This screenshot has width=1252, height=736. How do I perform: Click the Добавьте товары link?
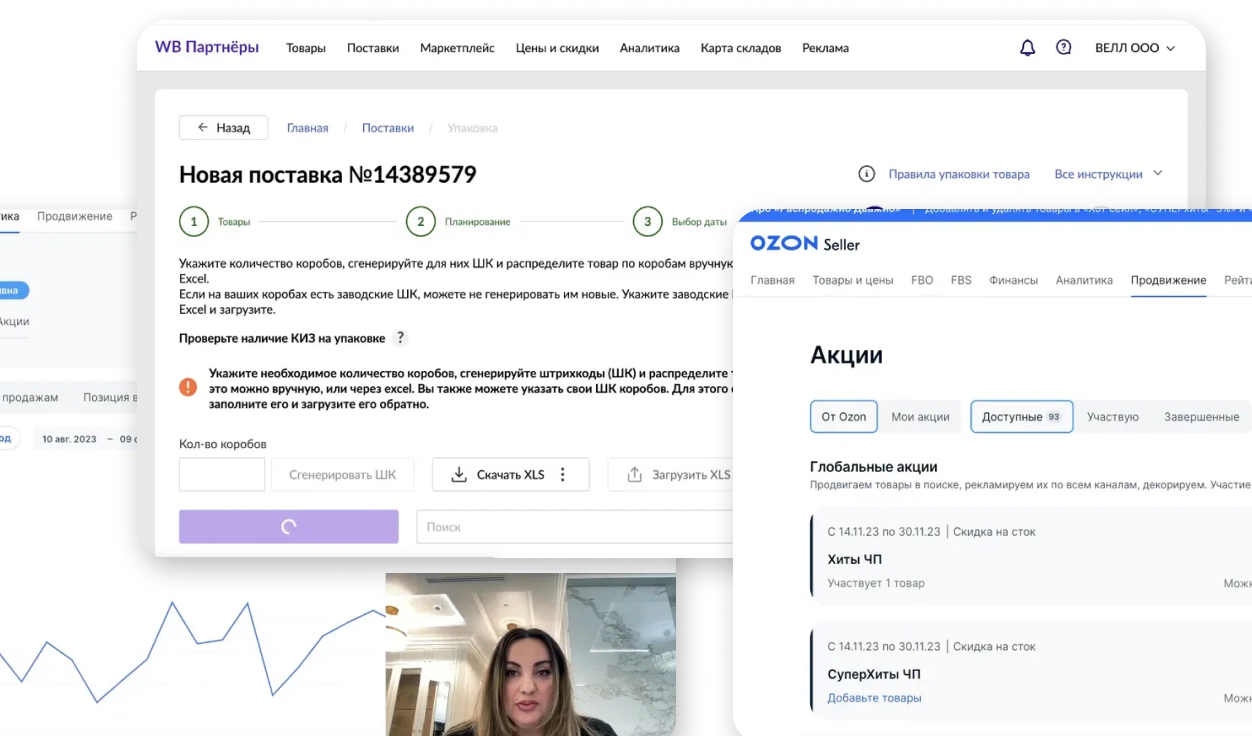point(874,698)
